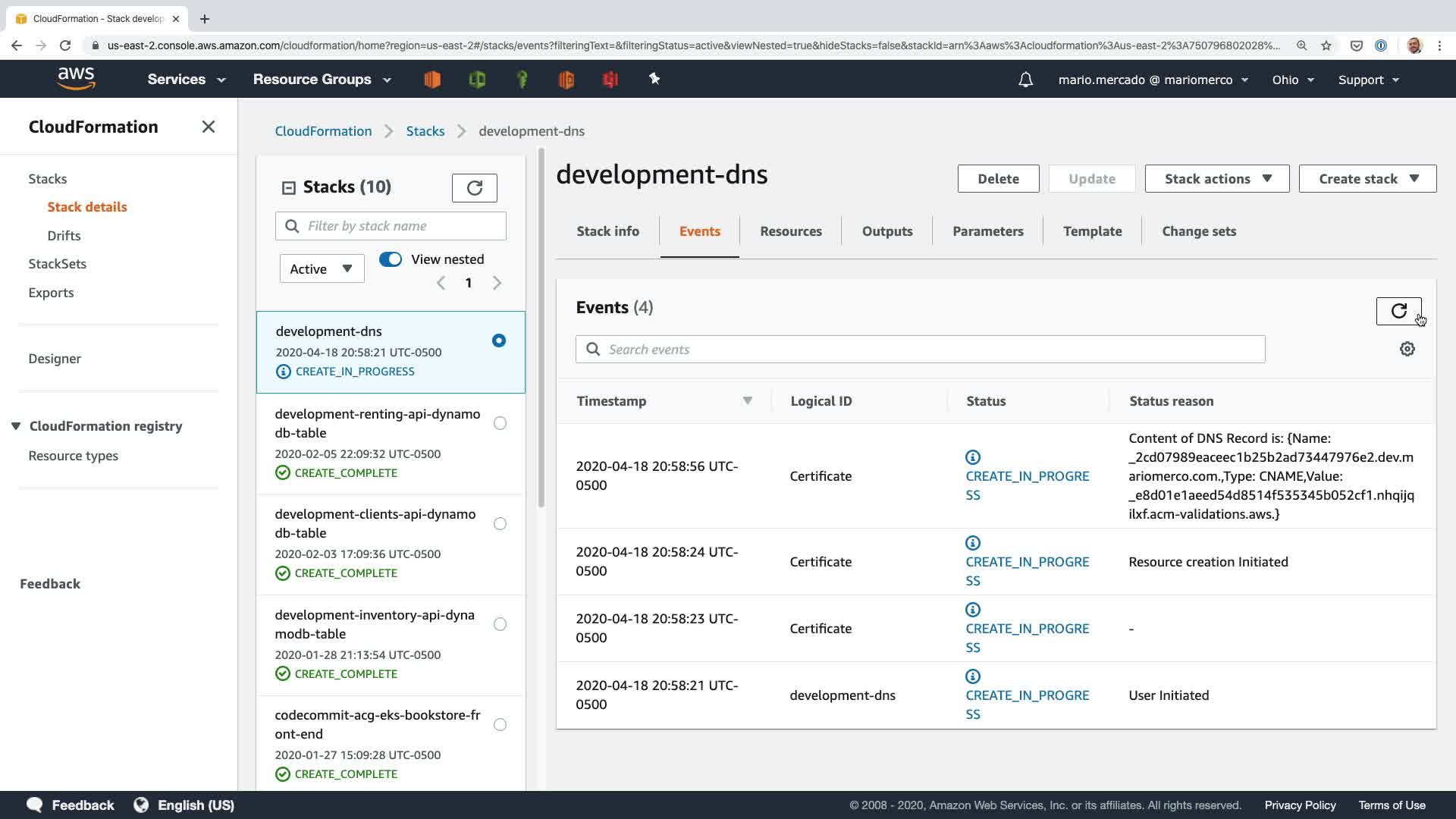Click the first orange service shortcut icon

click(432, 79)
